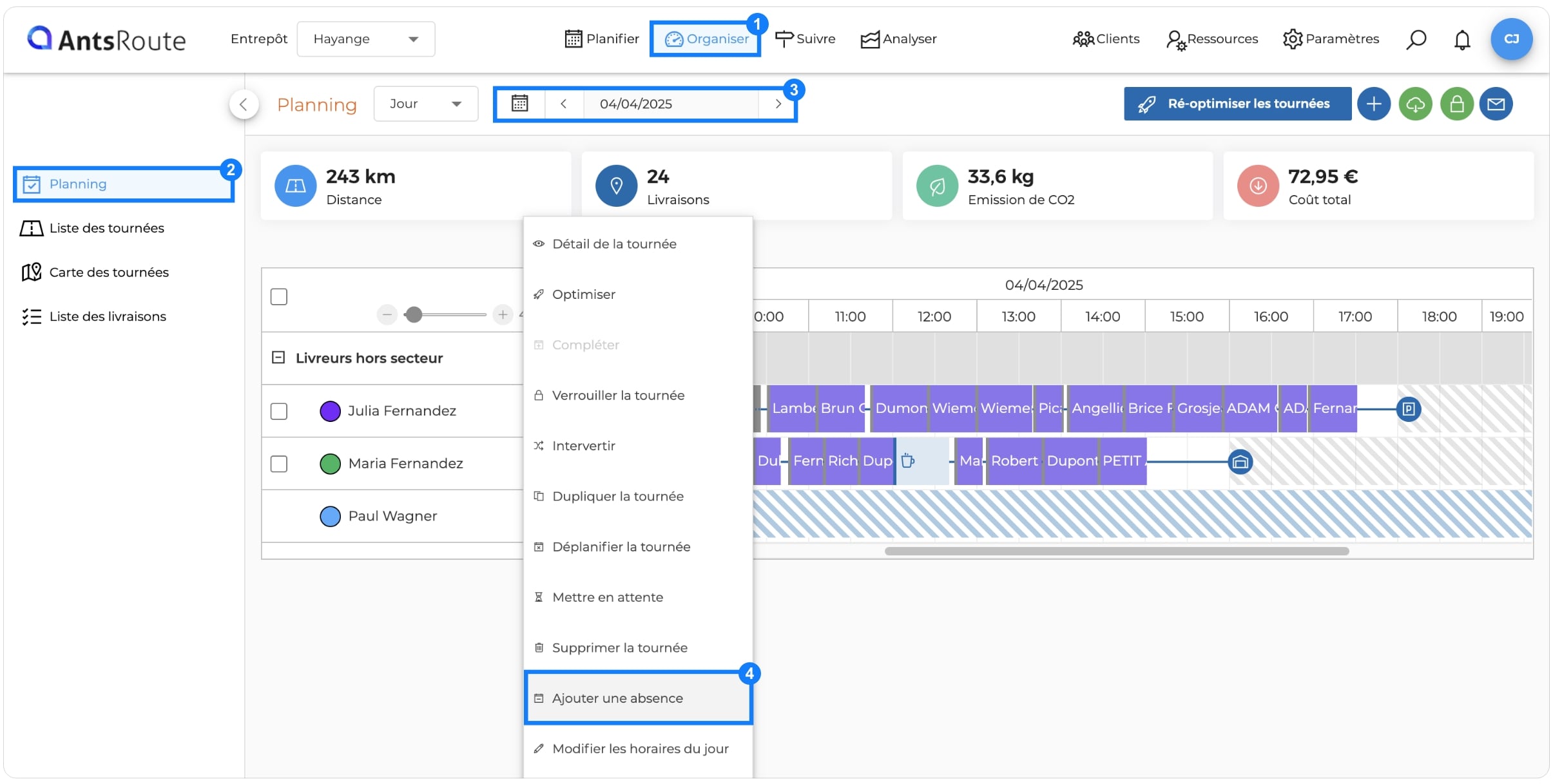Click the Livraisons pin icon
Screen dimensions: 1553x784
pos(616,186)
